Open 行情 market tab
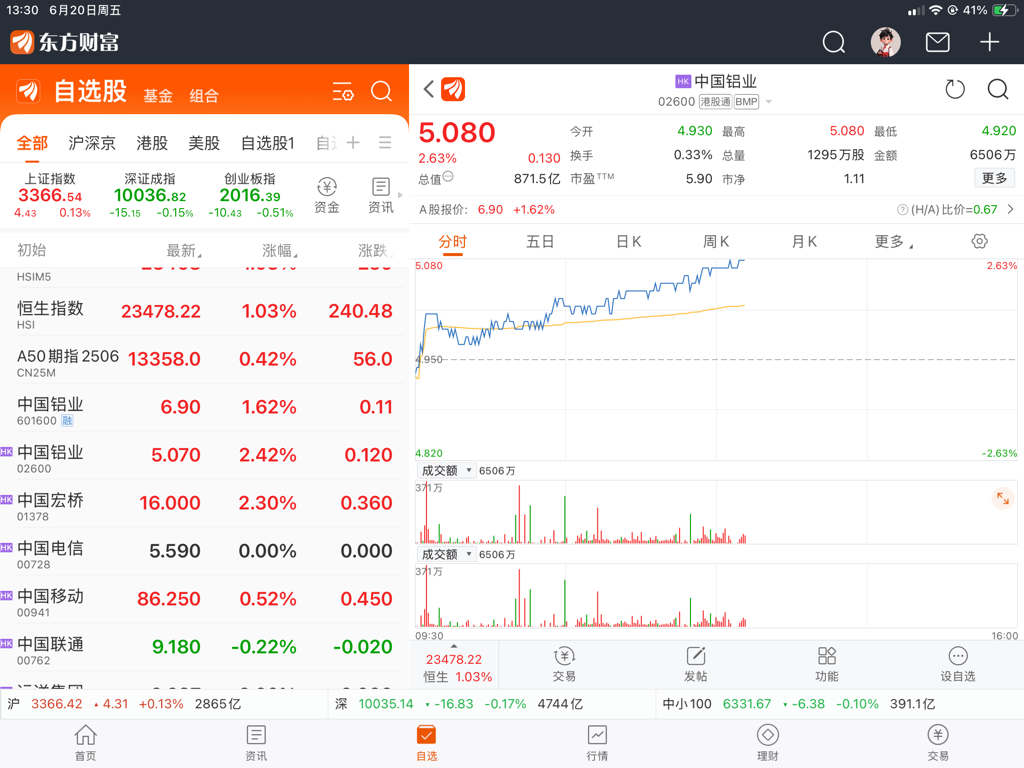 [x=597, y=744]
